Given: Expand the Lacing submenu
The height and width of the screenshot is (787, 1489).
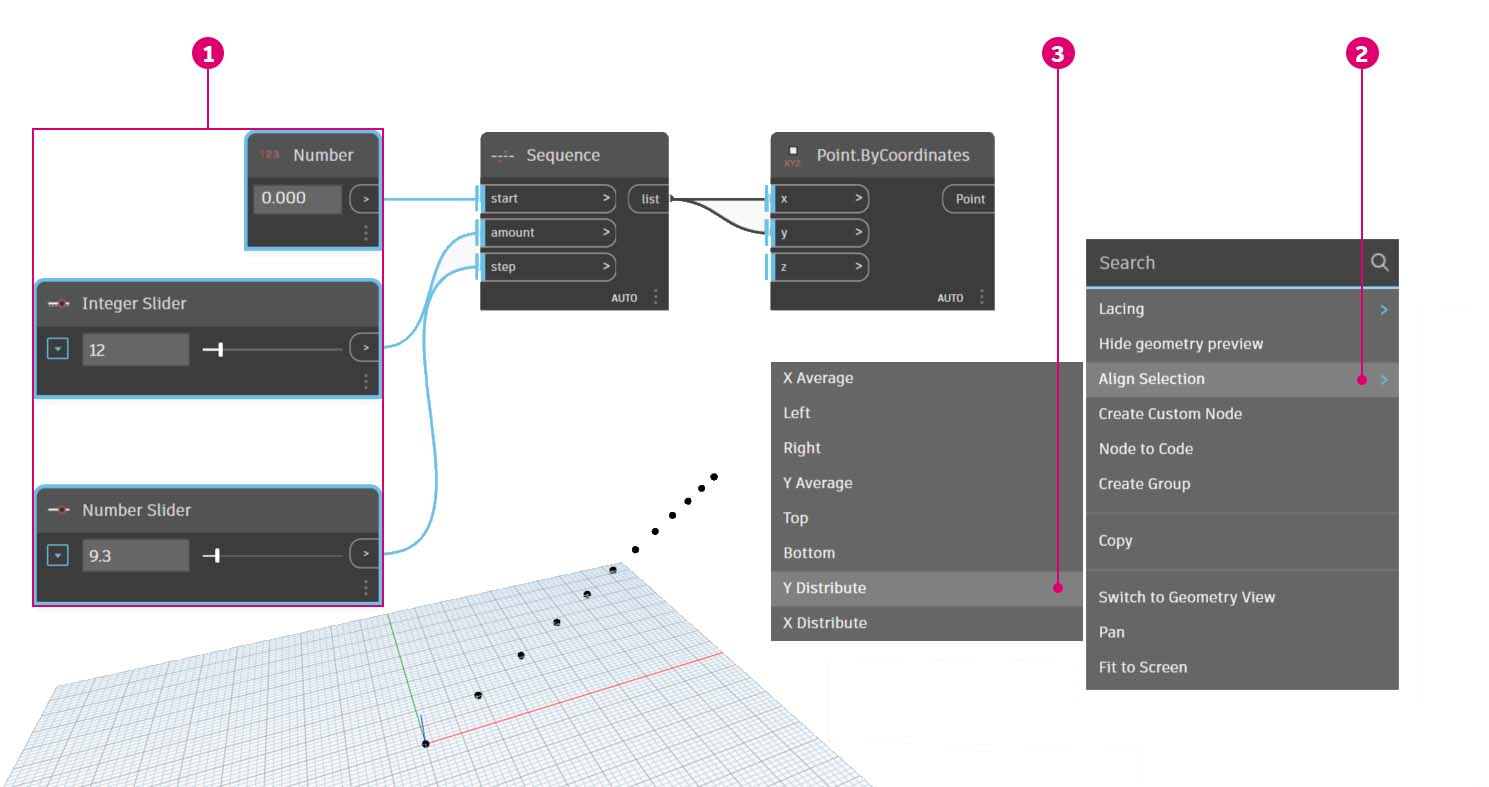Looking at the screenshot, I should click(x=1384, y=310).
